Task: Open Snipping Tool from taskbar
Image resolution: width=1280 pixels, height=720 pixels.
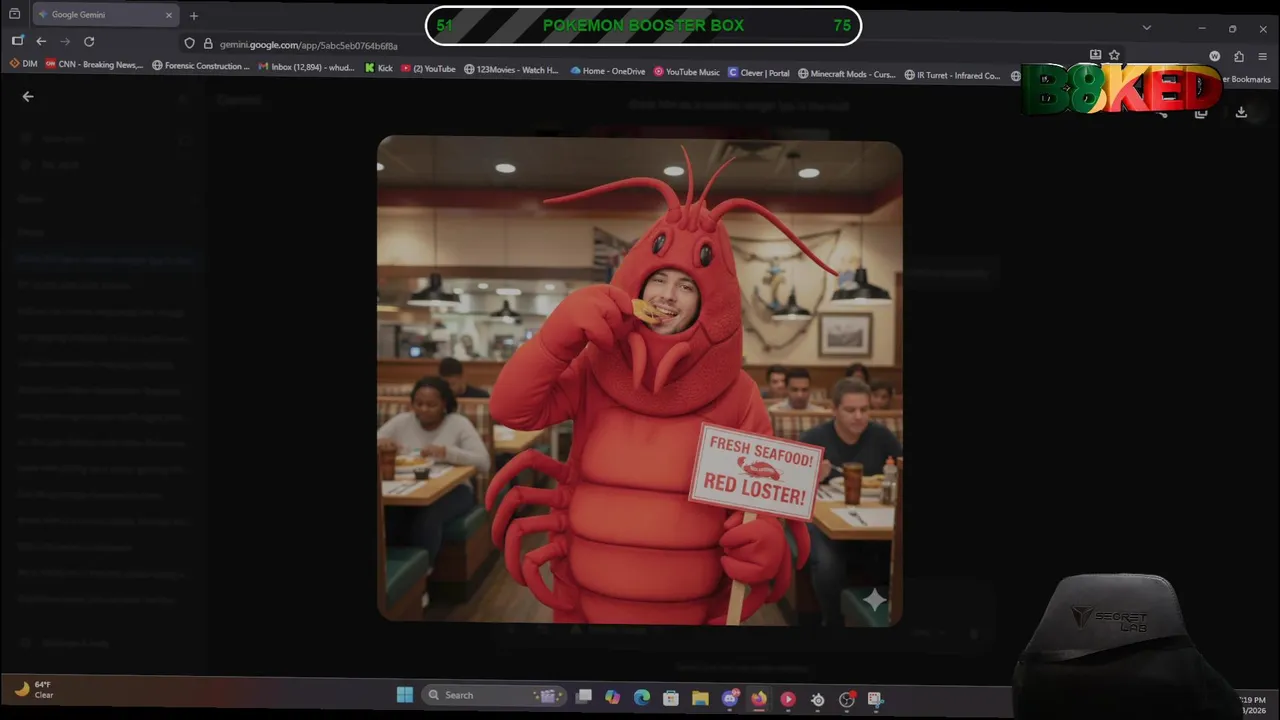Action: [875, 700]
